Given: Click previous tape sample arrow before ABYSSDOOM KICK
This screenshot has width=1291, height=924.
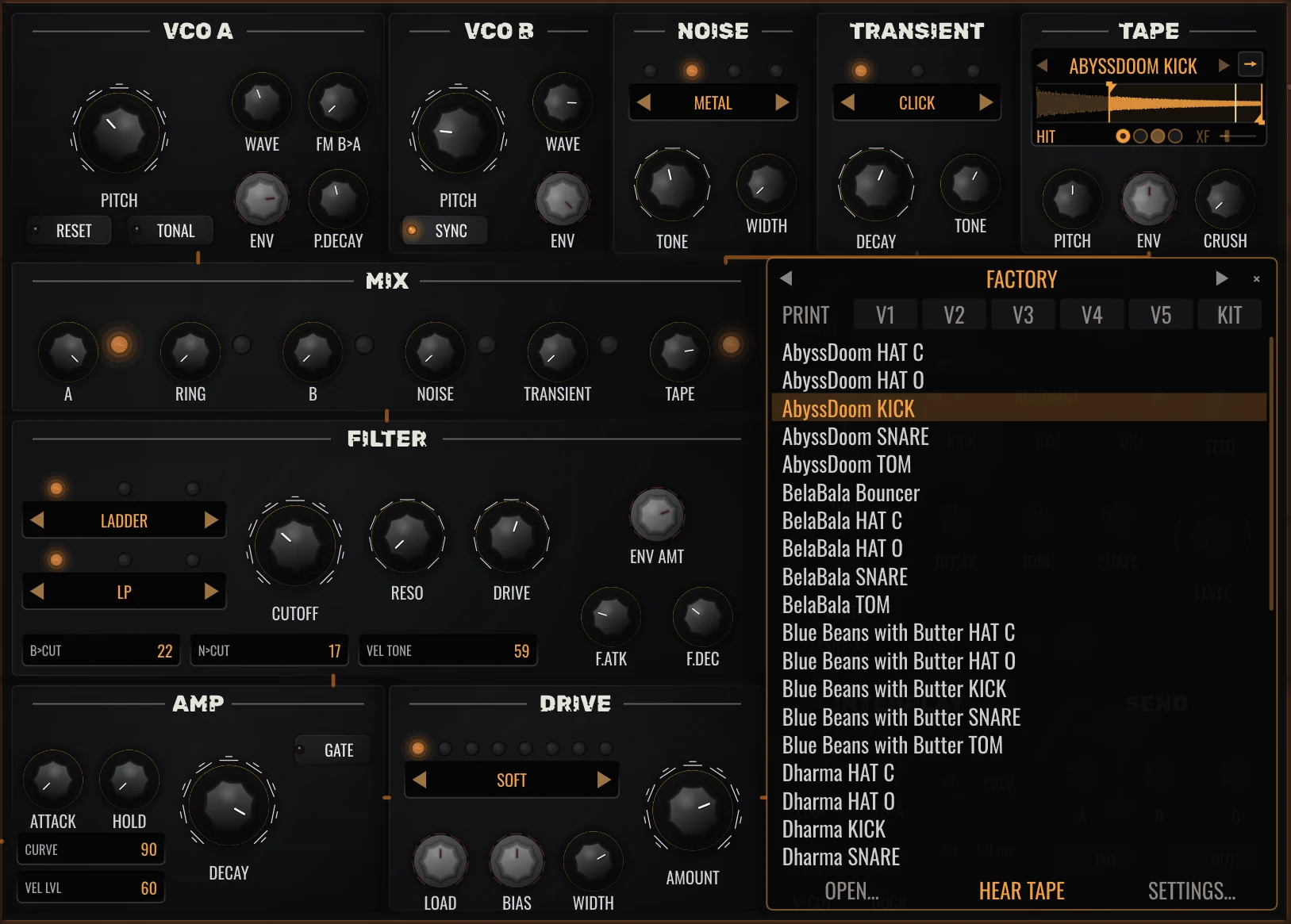Looking at the screenshot, I should click(1043, 65).
